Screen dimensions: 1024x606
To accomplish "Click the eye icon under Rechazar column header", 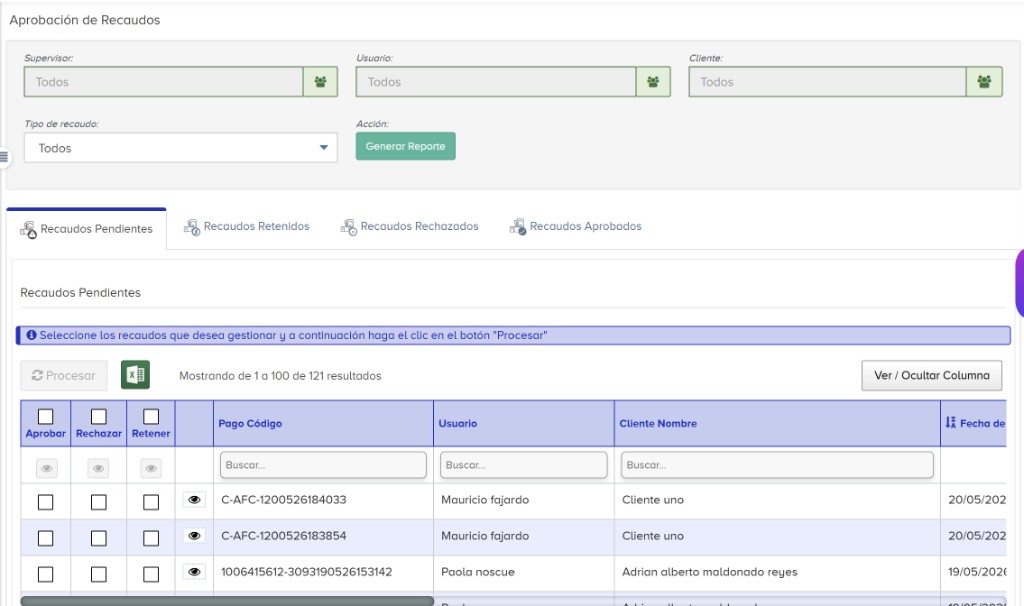I will (98, 468).
